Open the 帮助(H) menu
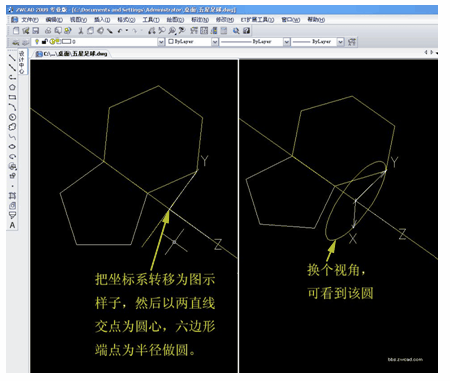 [x=316, y=20]
